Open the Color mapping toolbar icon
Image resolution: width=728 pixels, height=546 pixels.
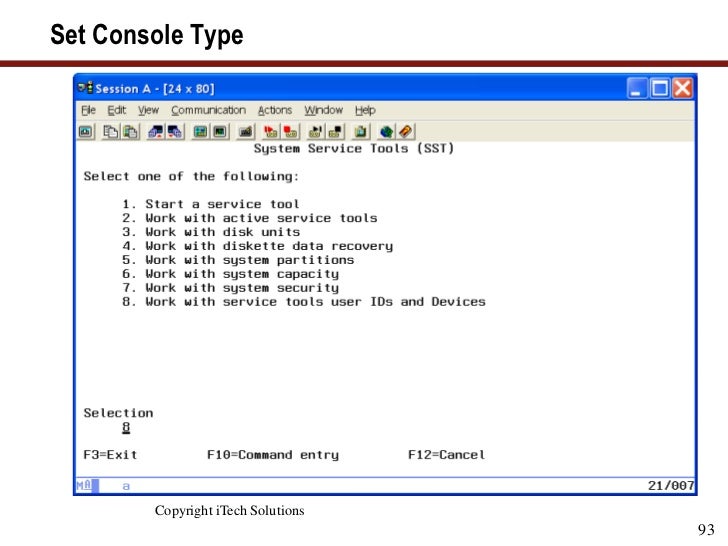click(x=220, y=132)
